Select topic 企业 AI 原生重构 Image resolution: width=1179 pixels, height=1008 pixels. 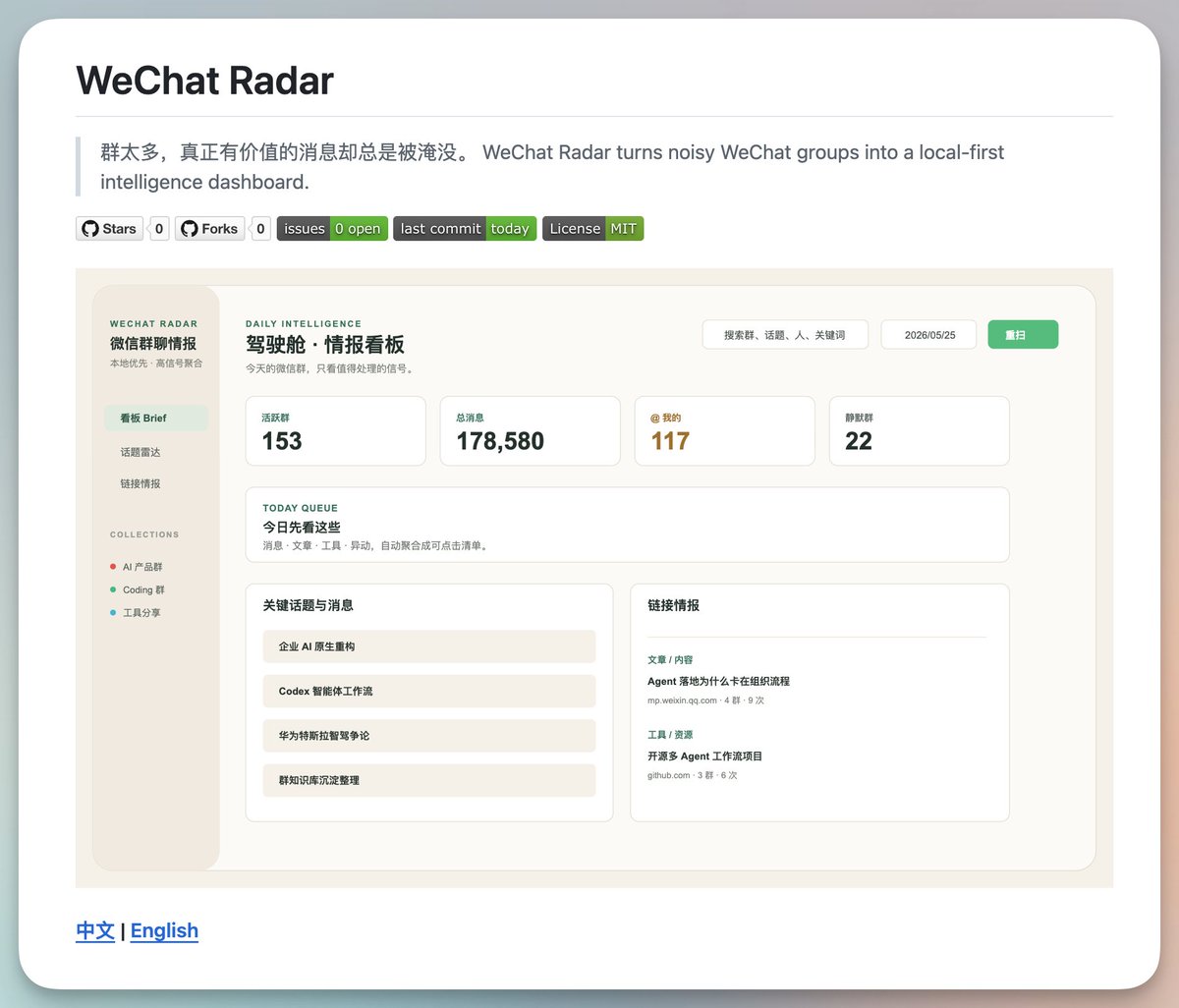pos(429,646)
